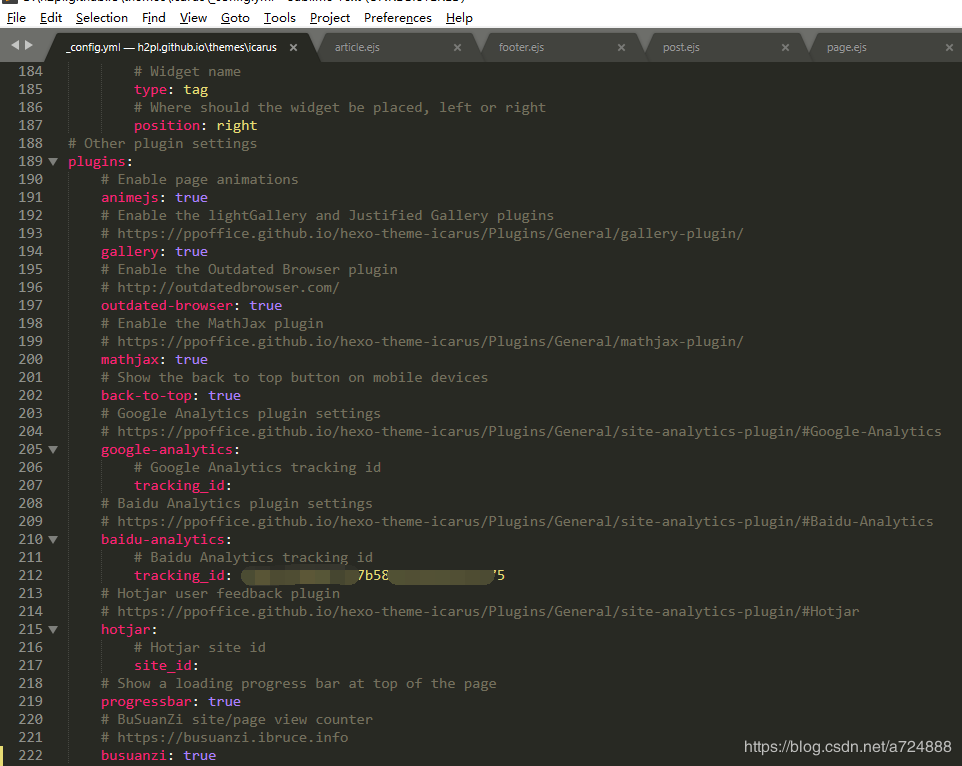Viewport: 962px width, 766px height.
Task: Close the page.ejs tab
Action: click(949, 47)
